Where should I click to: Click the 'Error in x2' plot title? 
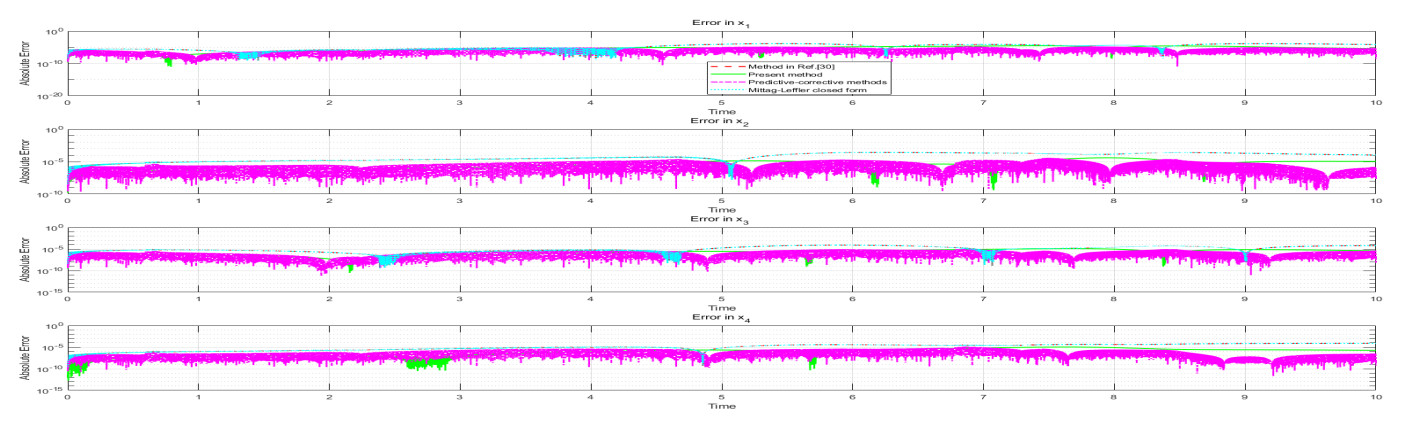tap(722, 122)
